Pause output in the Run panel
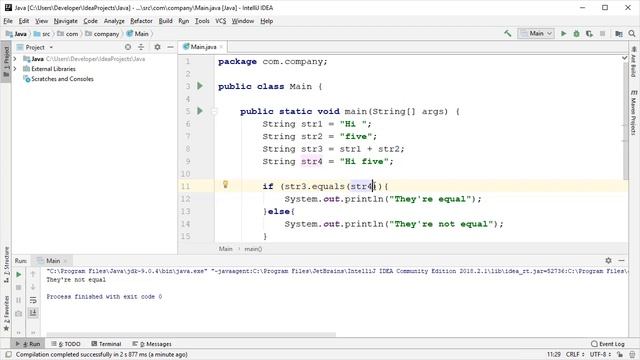This screenshot has width=640, height=360. [x=18, y=300]
